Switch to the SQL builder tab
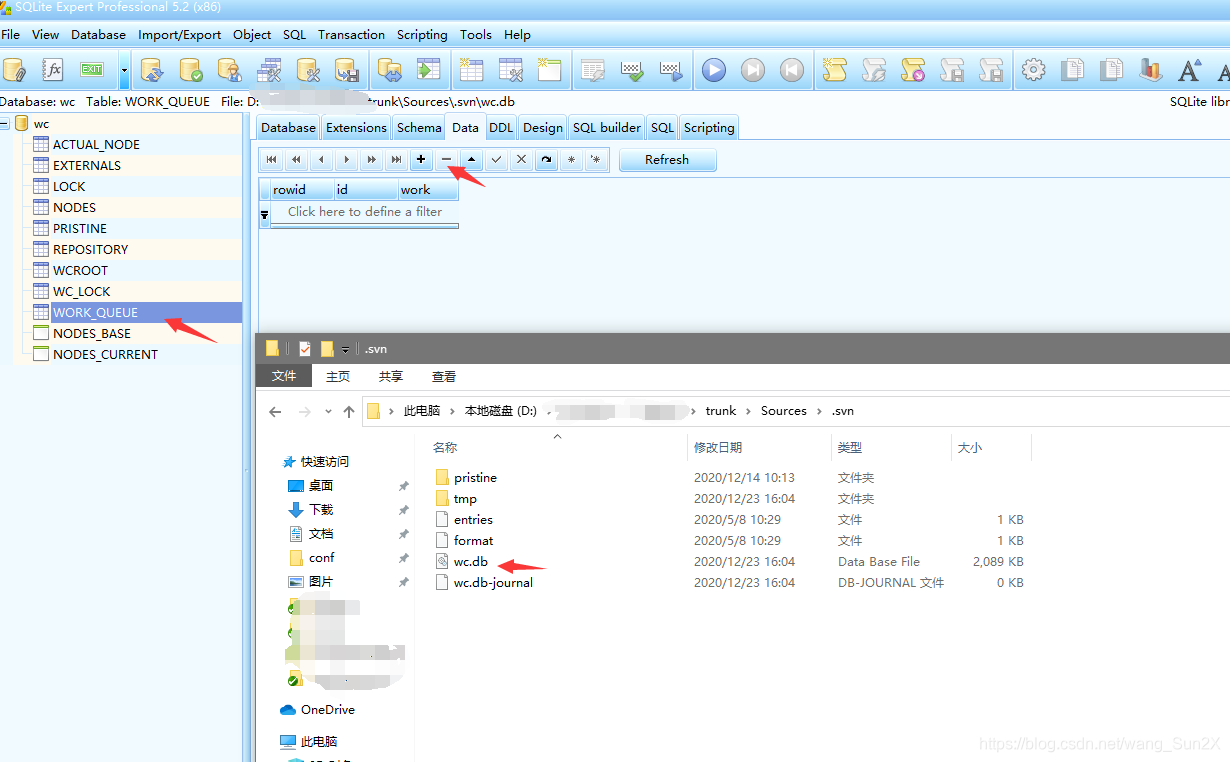This screenshot has width=1230, height=762. click(607, 128)
